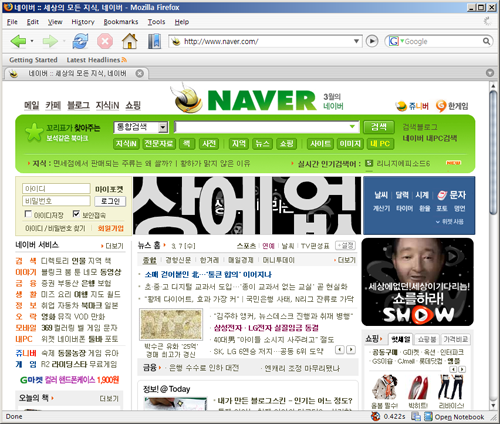This screenshot has height=424, width=500.
Task: Toggle the 아이디저장 checkbox
Action: tap(28, 214)
